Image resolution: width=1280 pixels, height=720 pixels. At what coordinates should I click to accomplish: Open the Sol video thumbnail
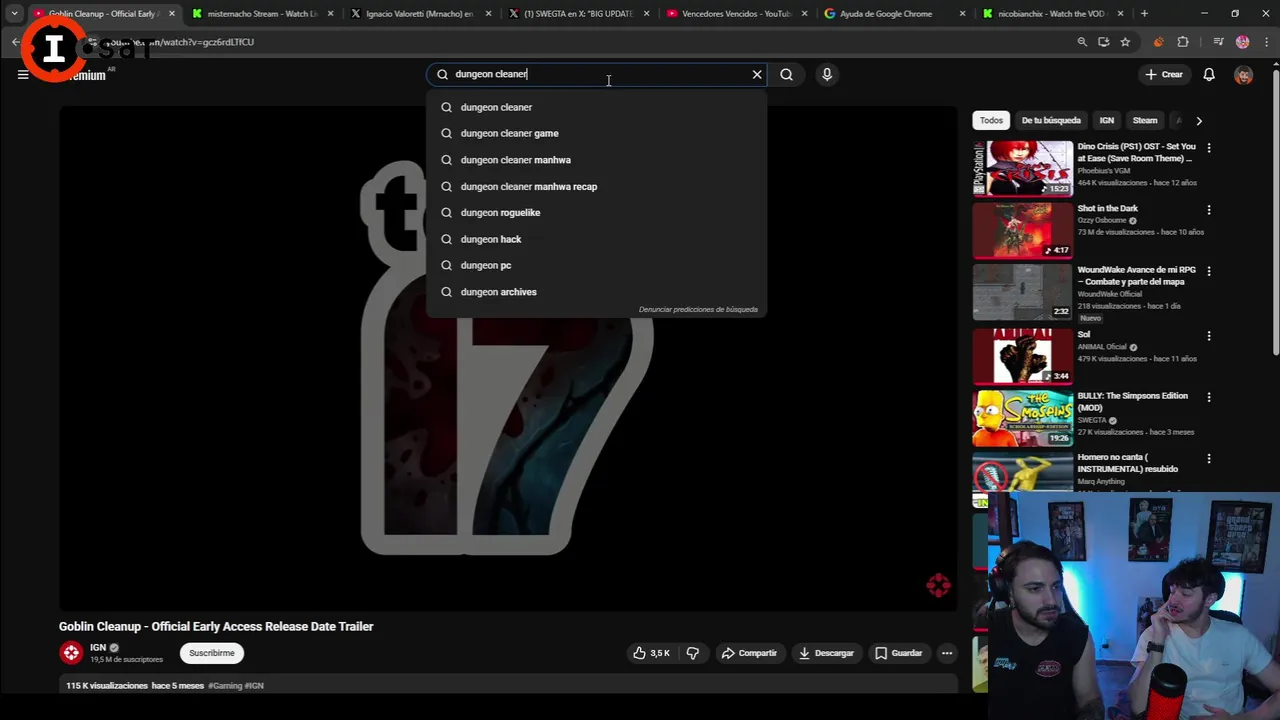pyautogui.click(x=1022, y=355)
